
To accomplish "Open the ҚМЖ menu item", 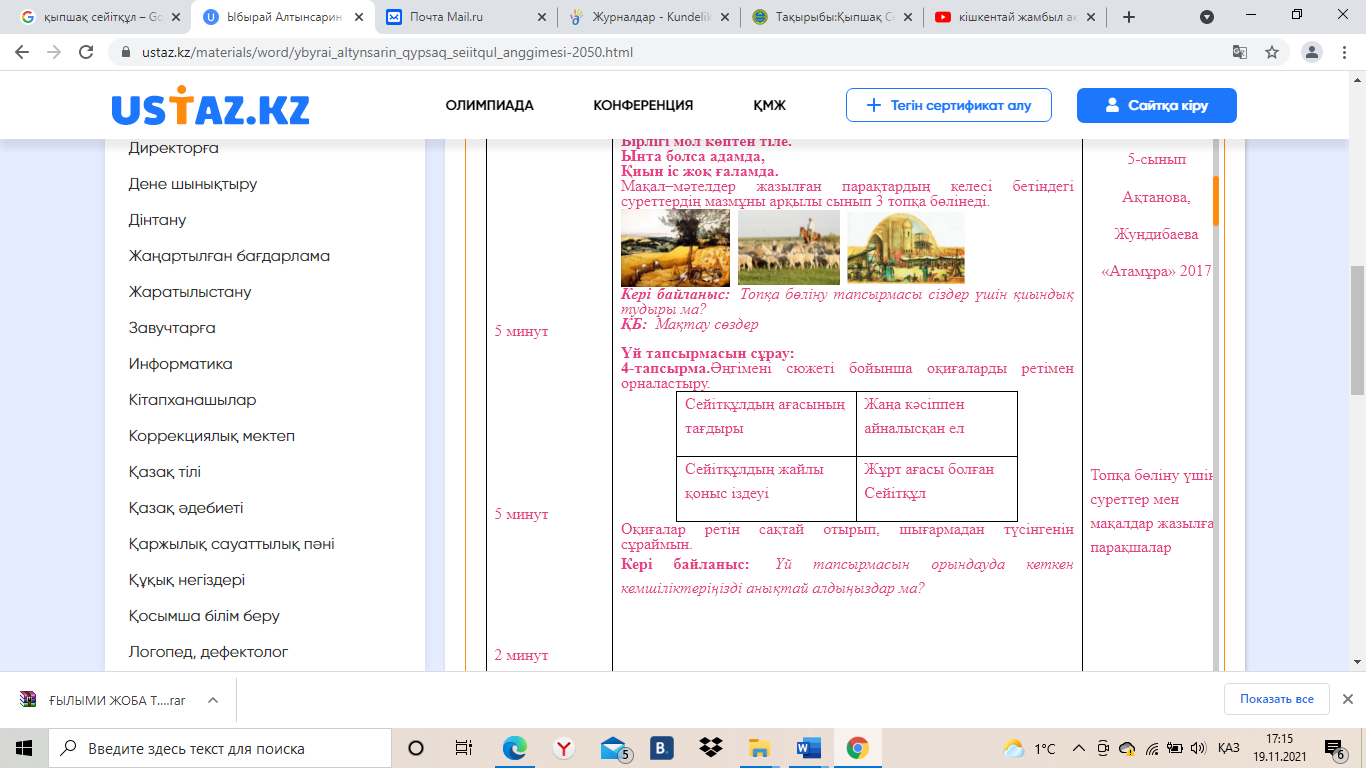I will (x=770, y=105).
